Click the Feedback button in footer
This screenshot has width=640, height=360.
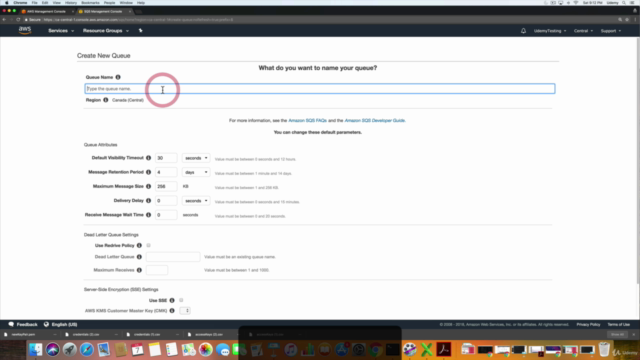[x=23, y=324]
